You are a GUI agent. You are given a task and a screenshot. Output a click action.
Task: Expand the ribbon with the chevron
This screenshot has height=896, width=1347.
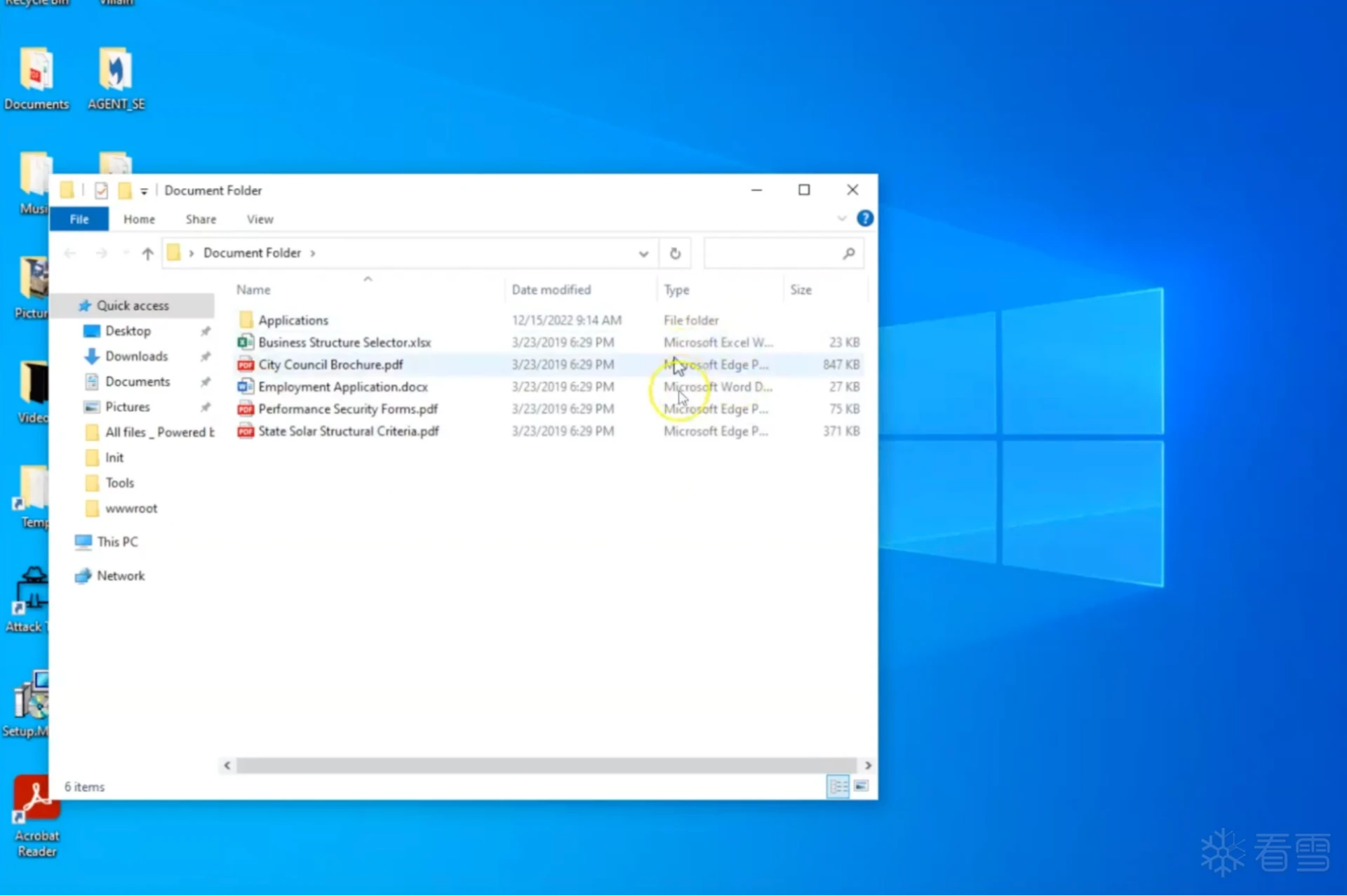(841, 219)
